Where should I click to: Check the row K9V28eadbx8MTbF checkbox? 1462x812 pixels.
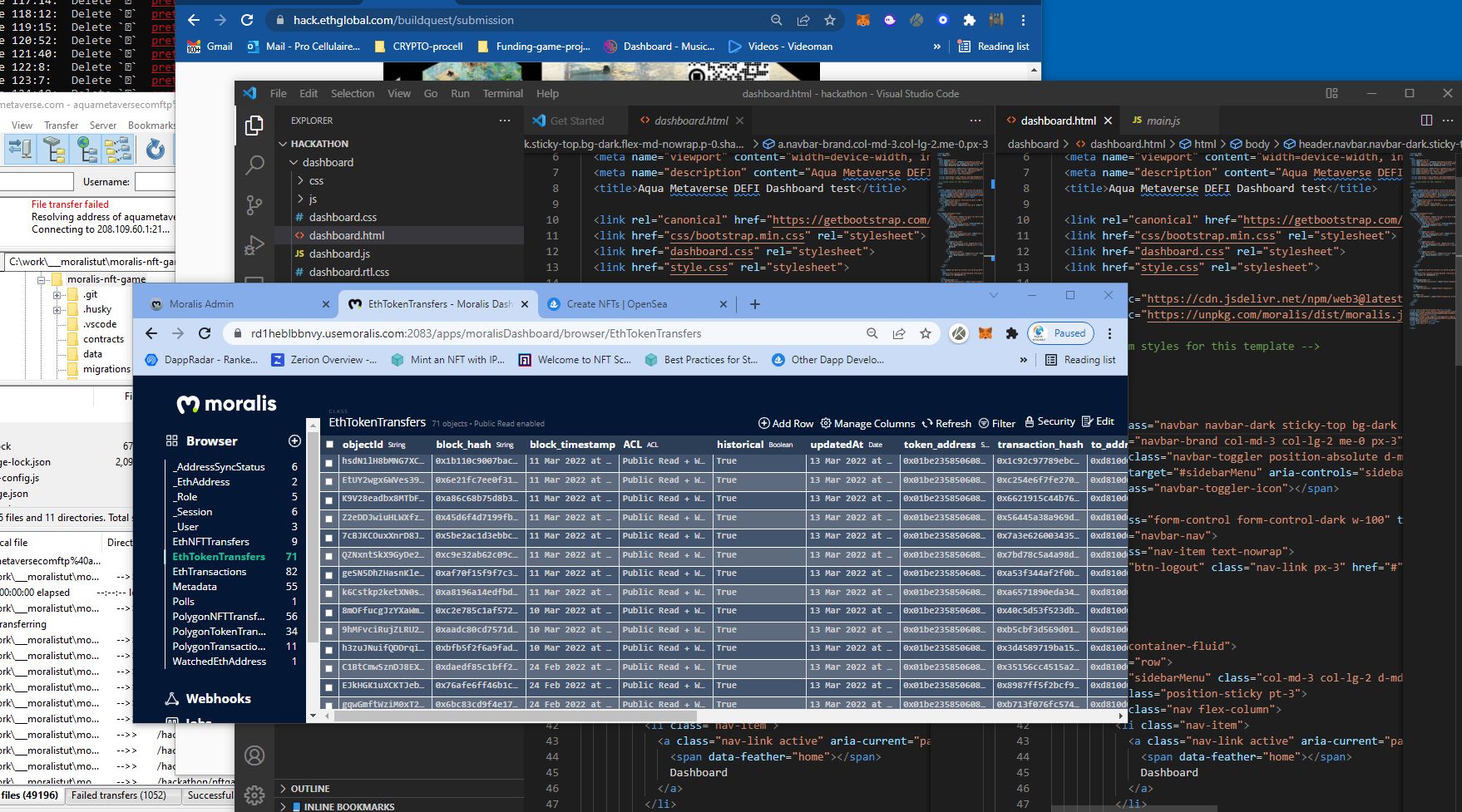[x=329, y=500]
